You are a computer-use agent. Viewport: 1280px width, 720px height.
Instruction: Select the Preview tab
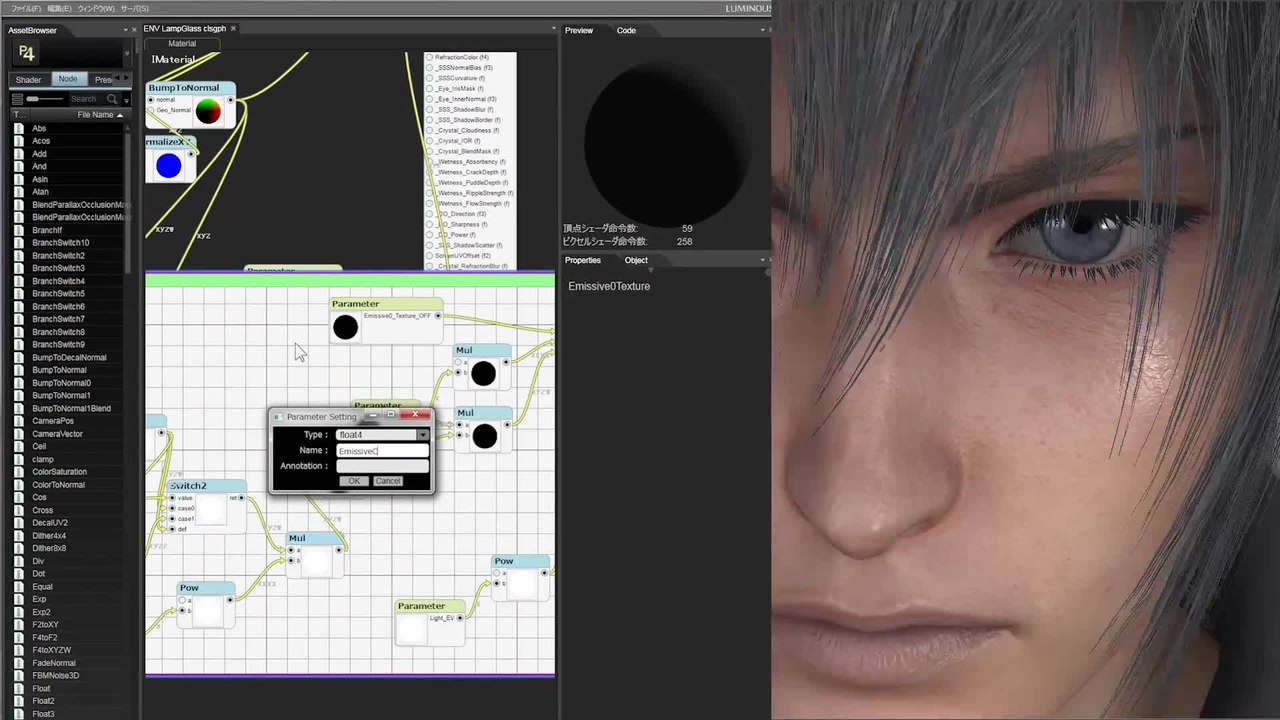tap(579, 30)
